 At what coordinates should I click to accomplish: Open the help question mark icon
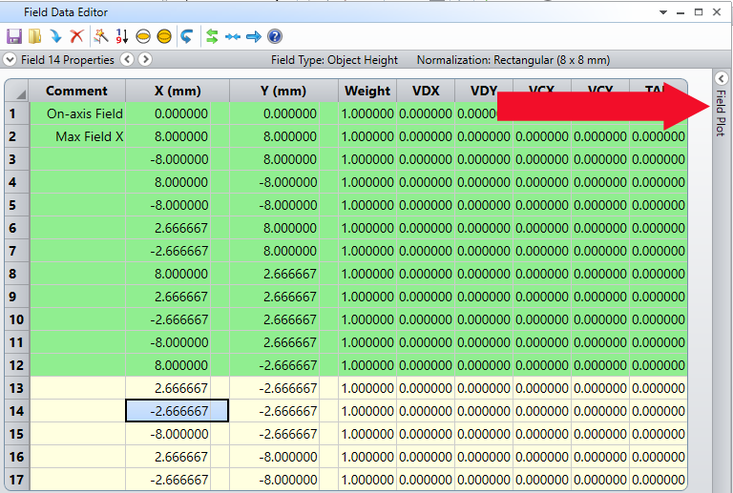point(274,36)
